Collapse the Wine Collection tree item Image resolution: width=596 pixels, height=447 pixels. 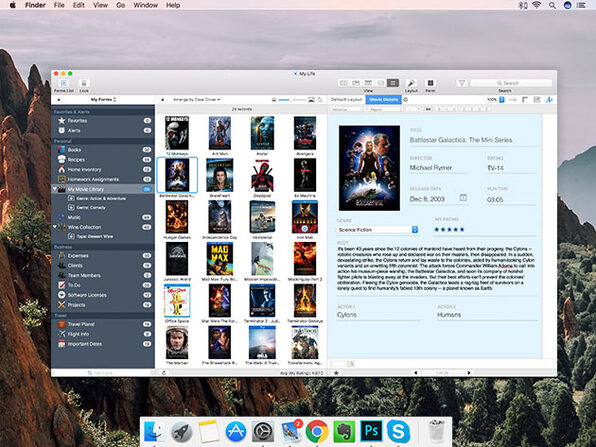55,227
